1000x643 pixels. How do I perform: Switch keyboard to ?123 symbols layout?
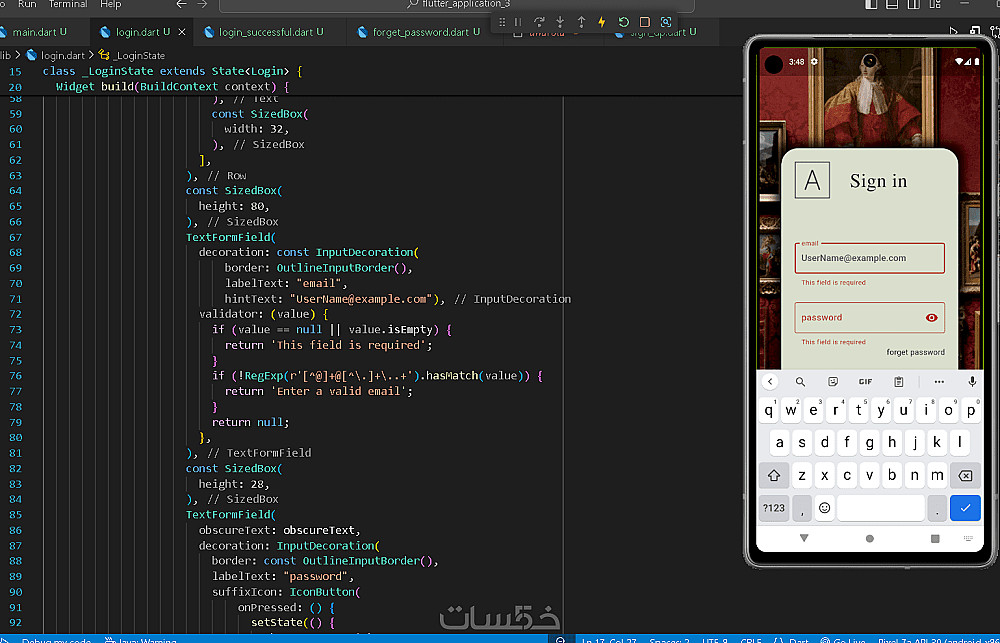[x=774, y=508]
